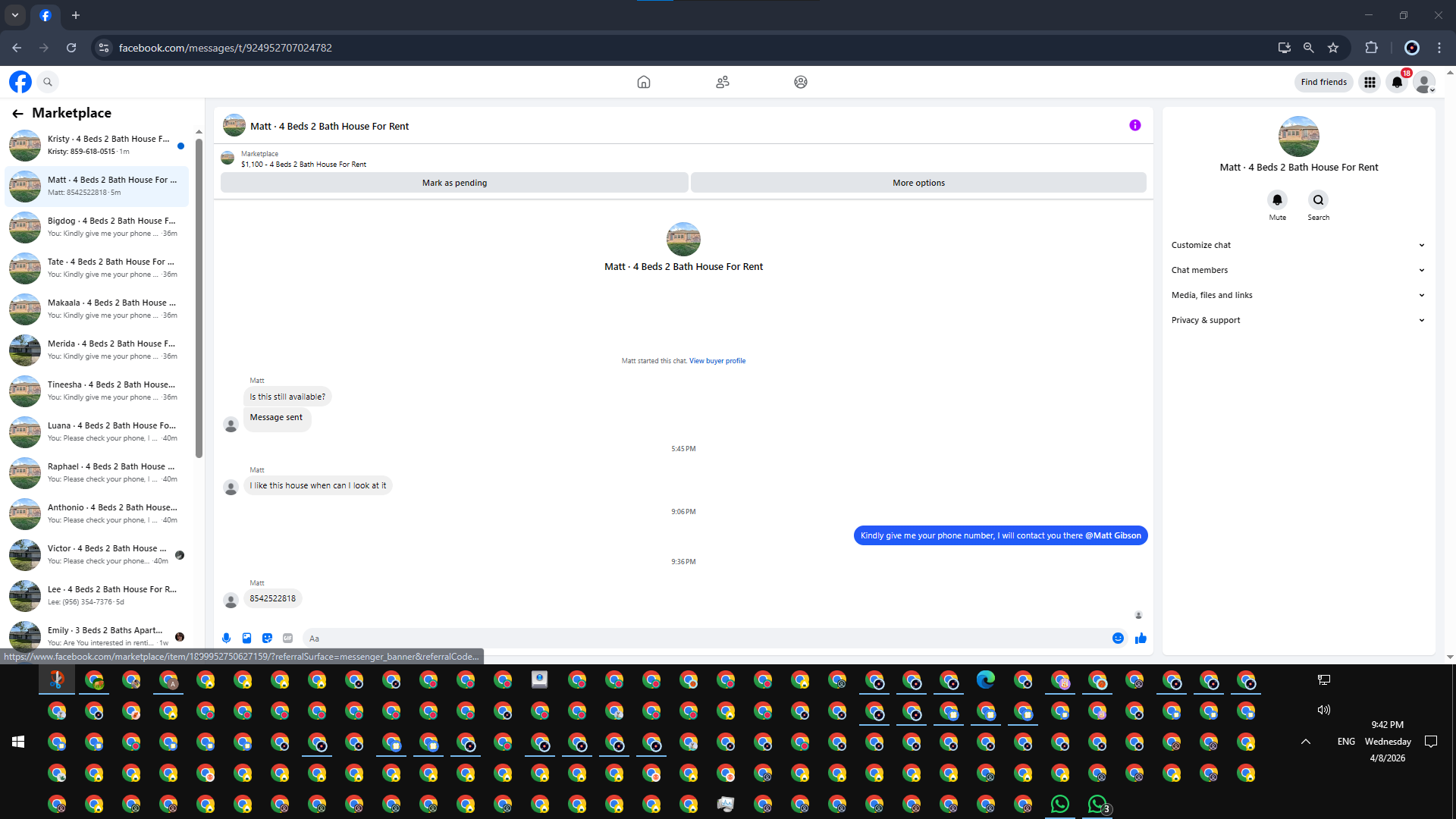Open the GIF picker icon
Image resolution: width=1456 pixels, height=819 pixels.
point(287,639)
